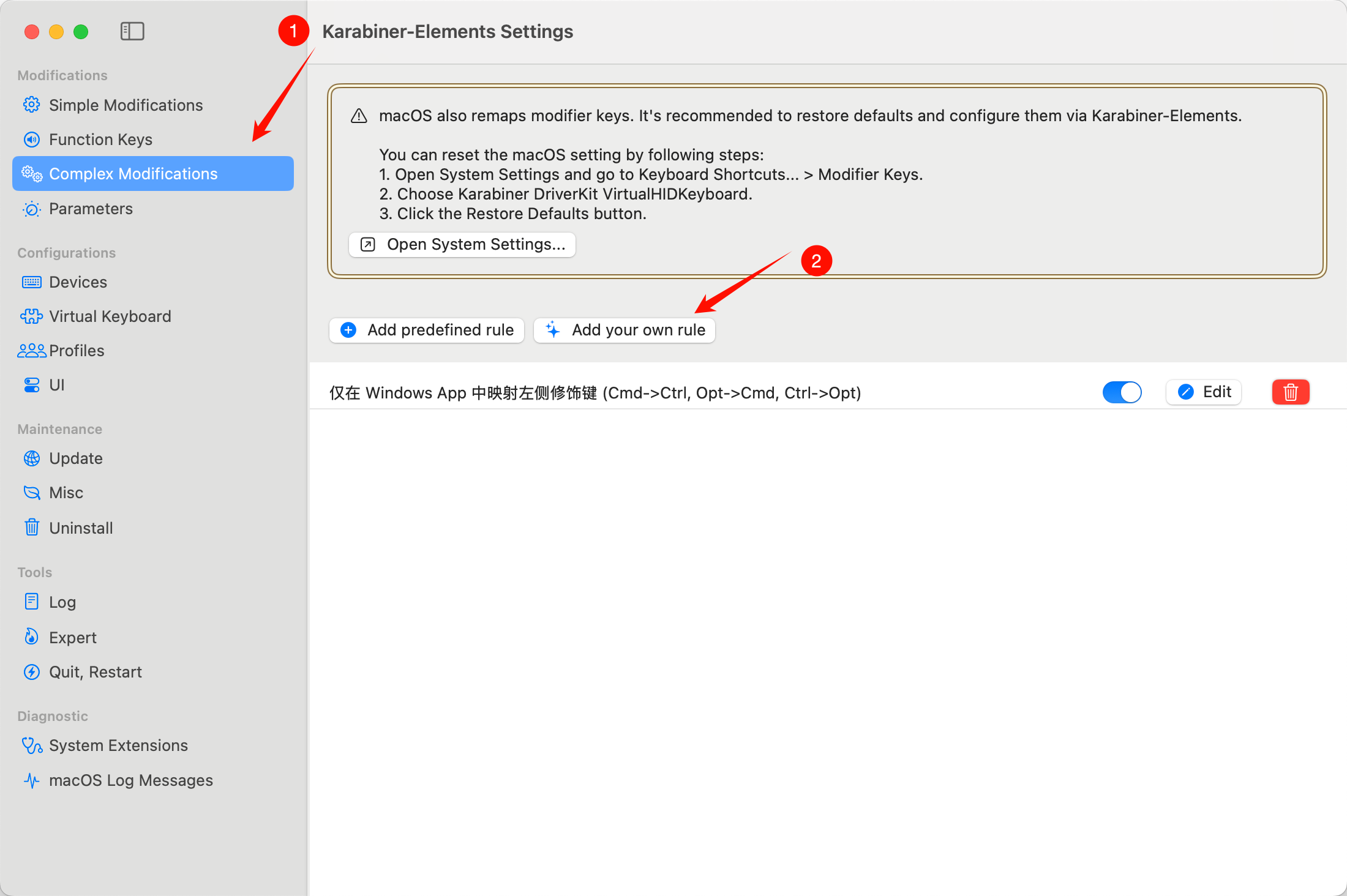This screenshot has height=896, width=1347.
Task: Disable the Windows App modifier mapping rule
Action: (x=1122, y=392)
